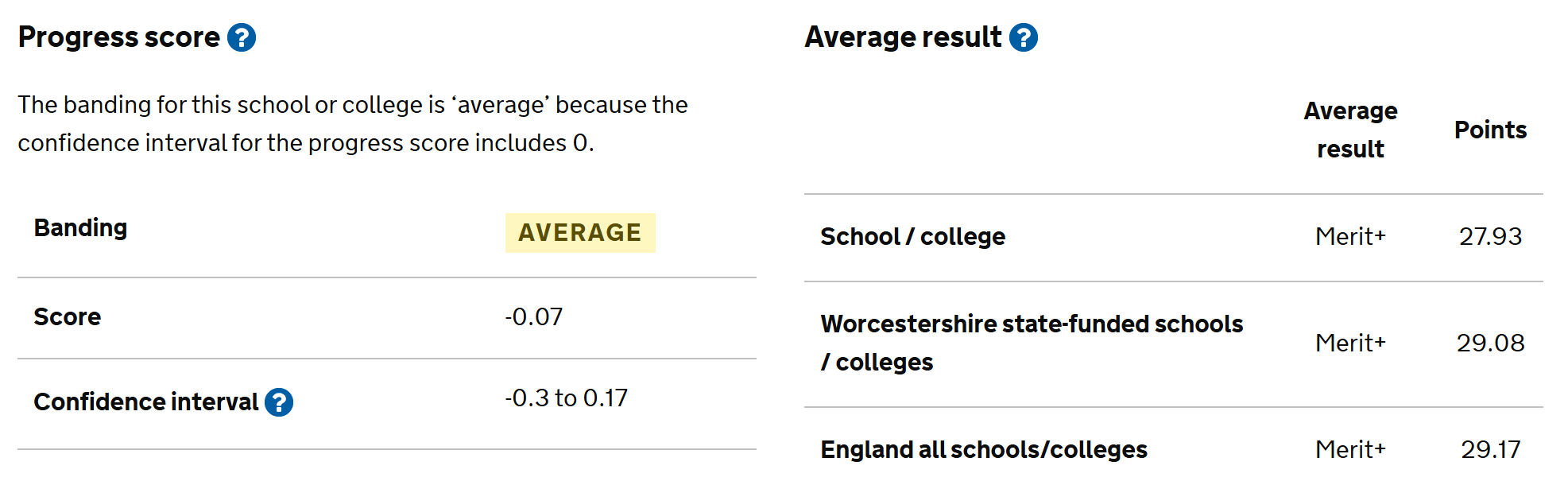Click the banding explanation paragraph

(x=352, y=124)
